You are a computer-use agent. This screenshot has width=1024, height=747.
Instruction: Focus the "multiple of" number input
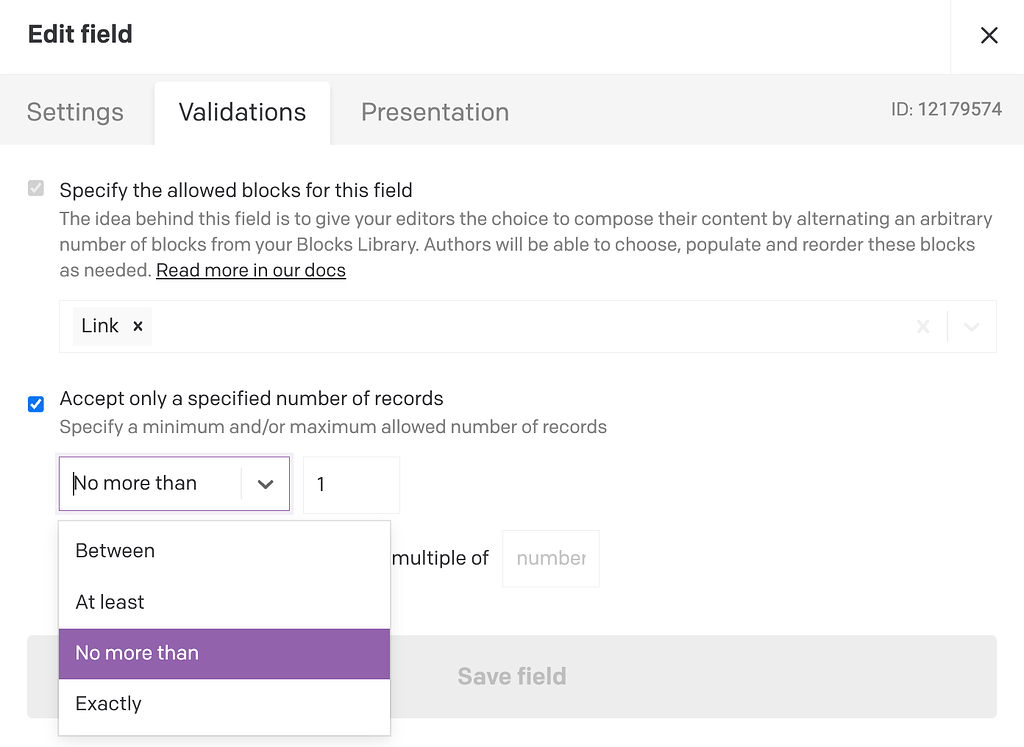click(550, 558)
